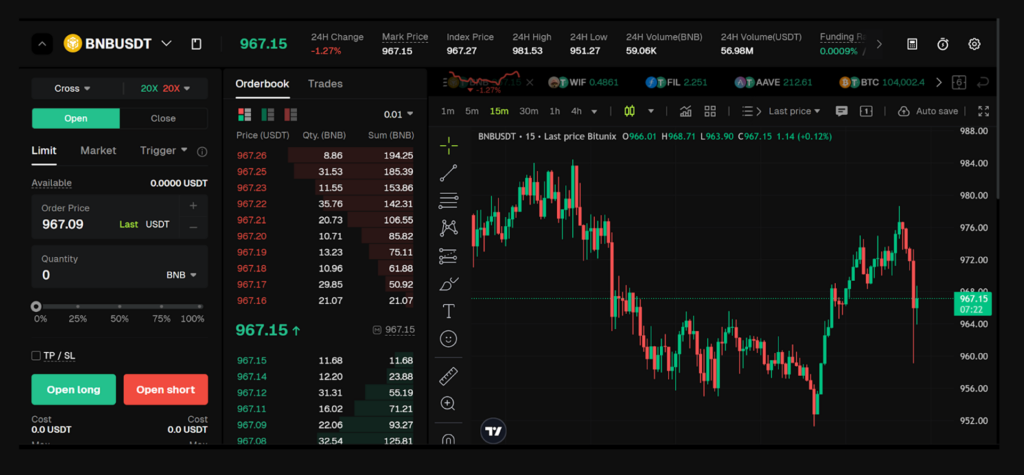The width and height of the screenshot is (1024, 475).
Task: Click the info icon beside Trigger
Action: 202,152
